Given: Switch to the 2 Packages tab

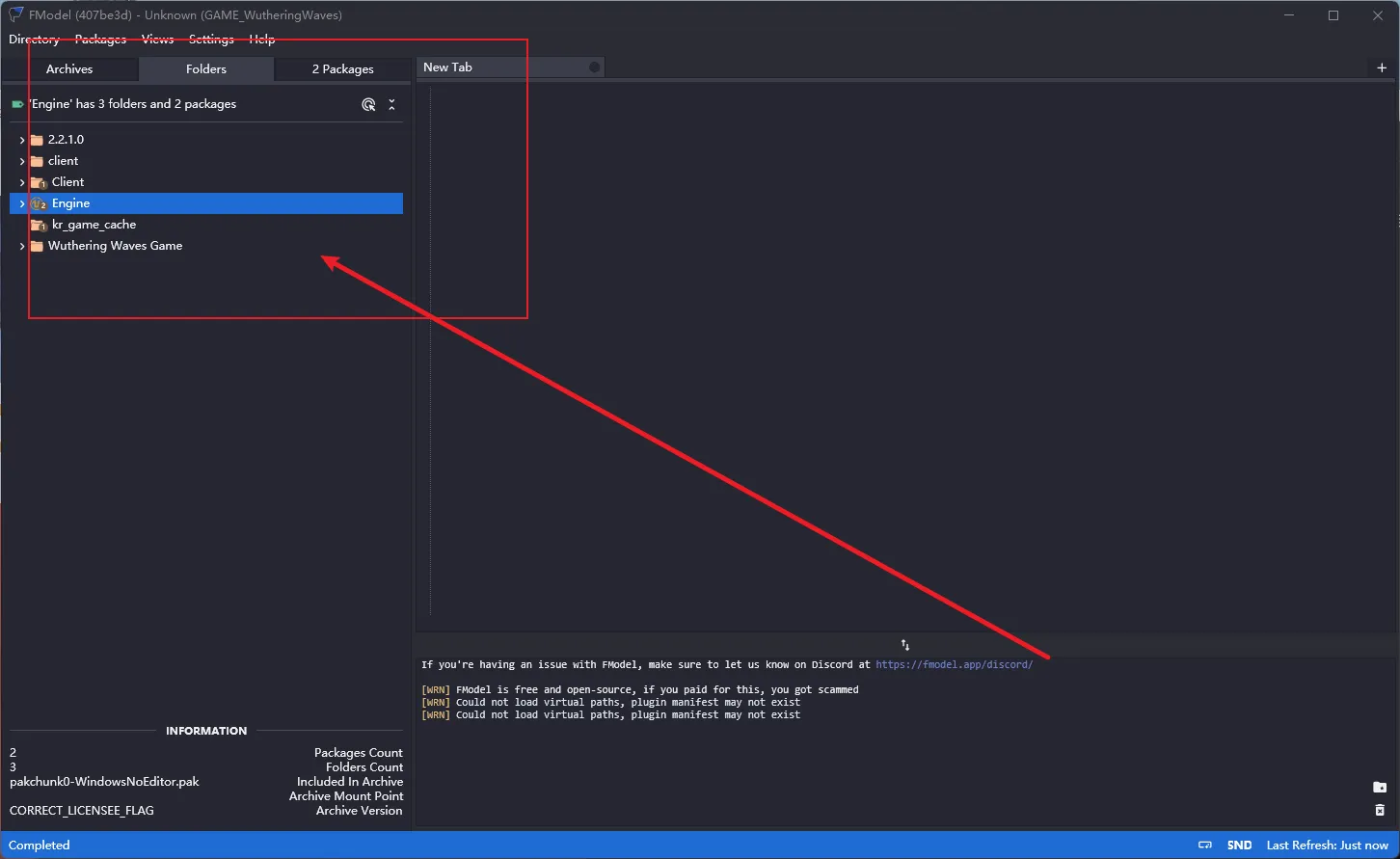Looking at the screenshot, I should 342,69.
